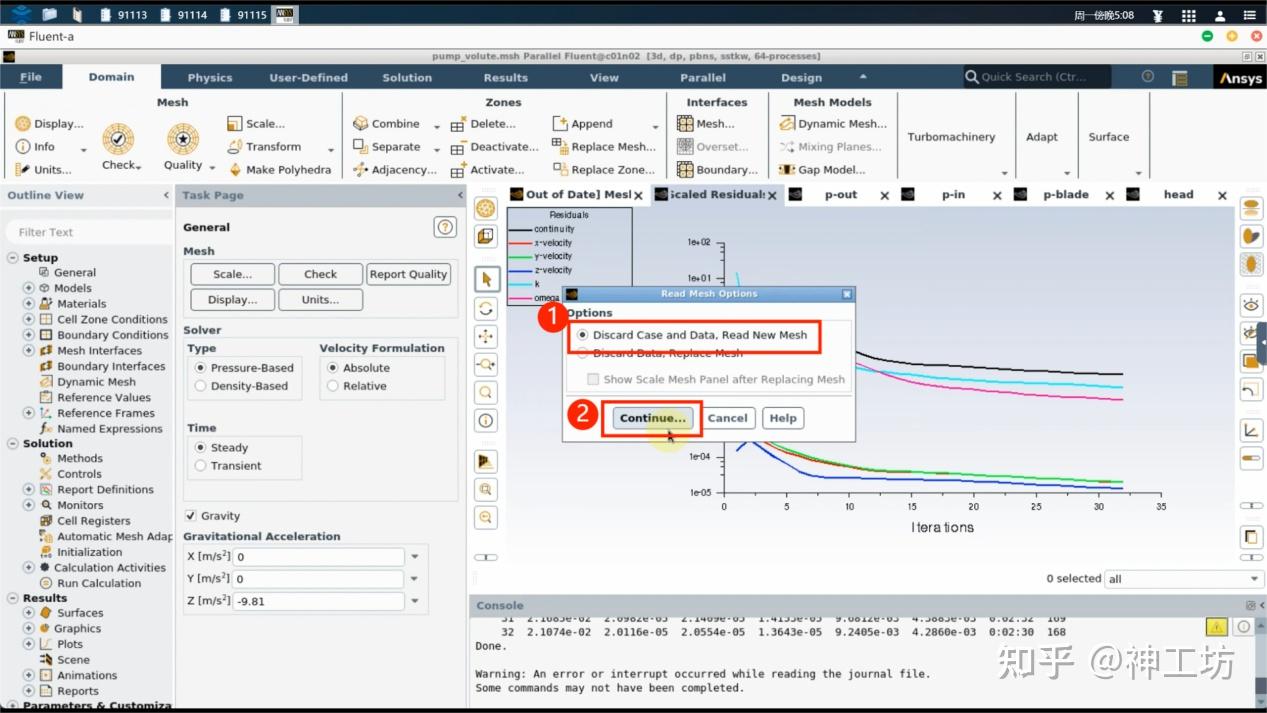
Task: Click the Separate zones tool
Action: (386, 147)
